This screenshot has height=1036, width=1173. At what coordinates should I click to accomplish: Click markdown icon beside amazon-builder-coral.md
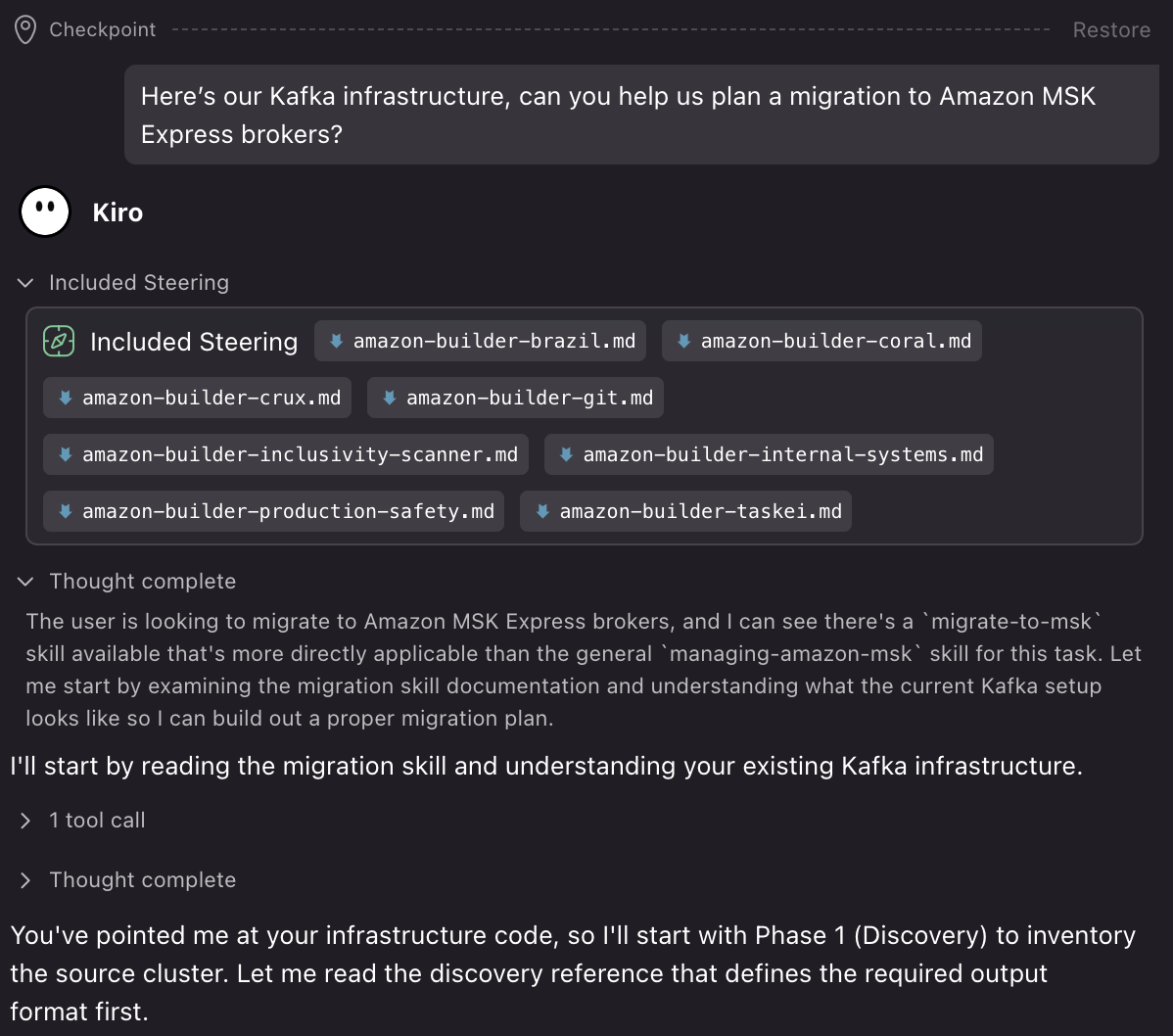coord(683,341)
